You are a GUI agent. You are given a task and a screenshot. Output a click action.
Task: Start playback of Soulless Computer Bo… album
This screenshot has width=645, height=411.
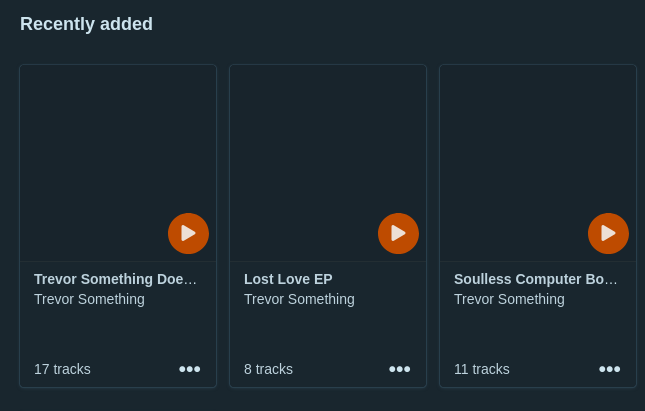[x=608, y=233]
